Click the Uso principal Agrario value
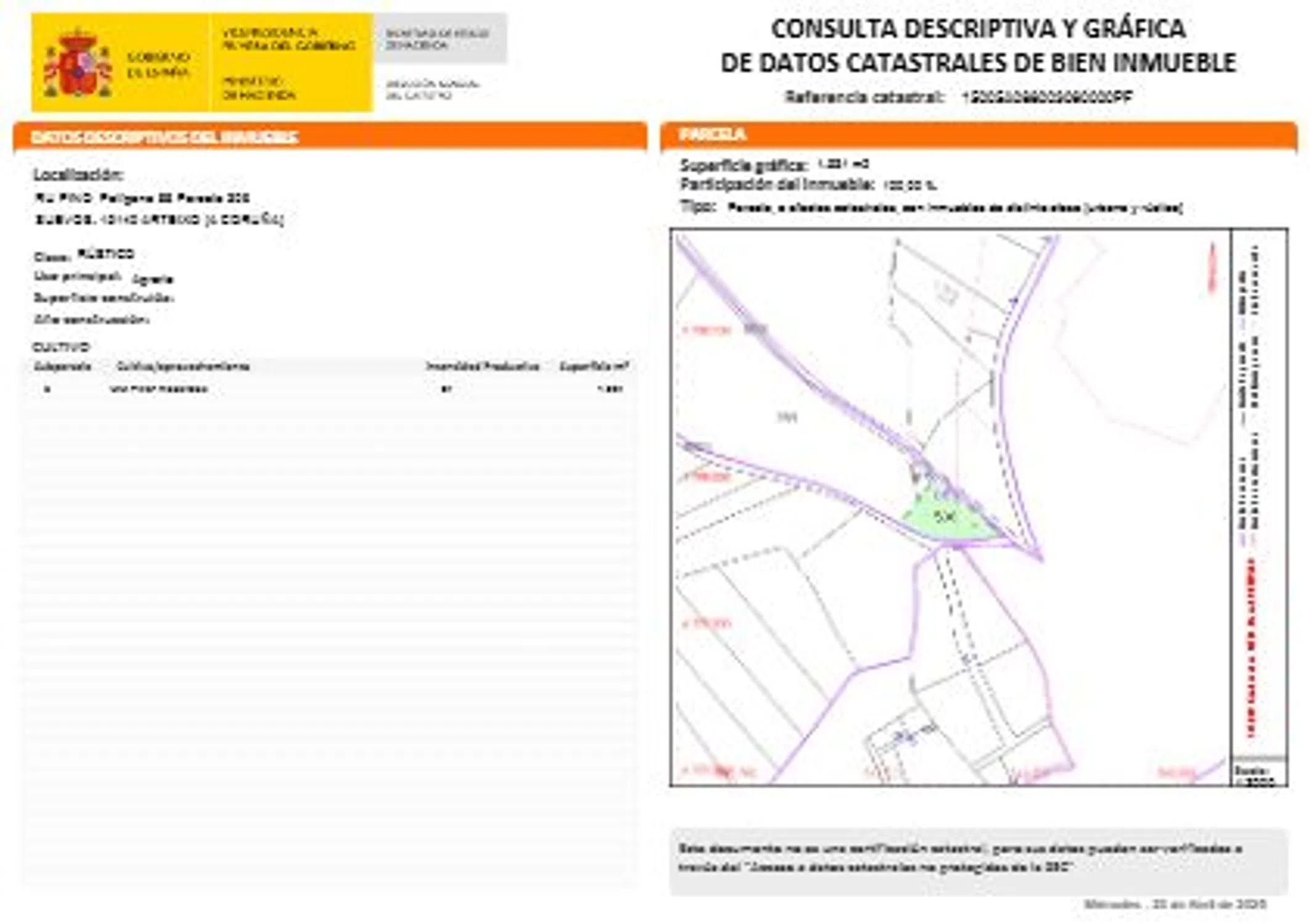 [x=152, y=279]
